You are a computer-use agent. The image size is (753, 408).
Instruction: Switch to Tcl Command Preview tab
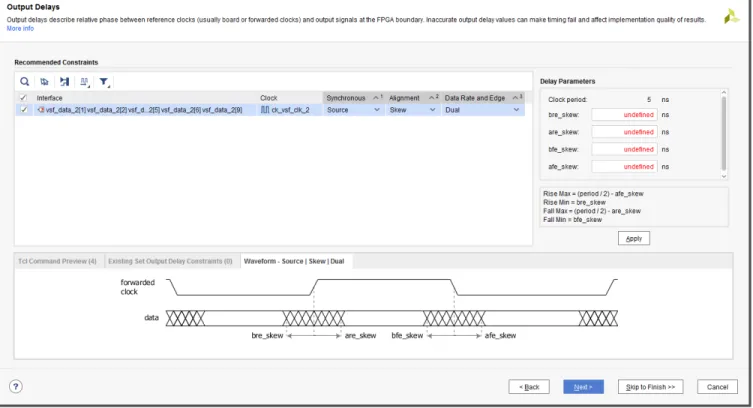(57, 261)
